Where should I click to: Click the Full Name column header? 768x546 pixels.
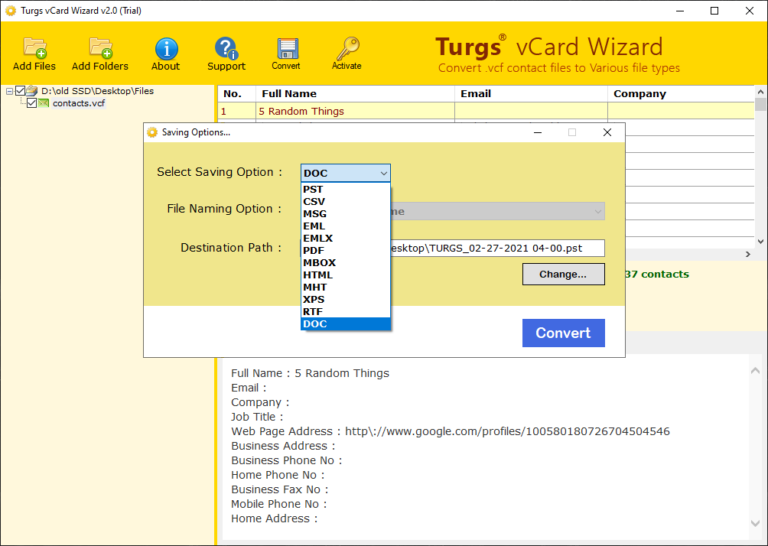pos(355,94)
